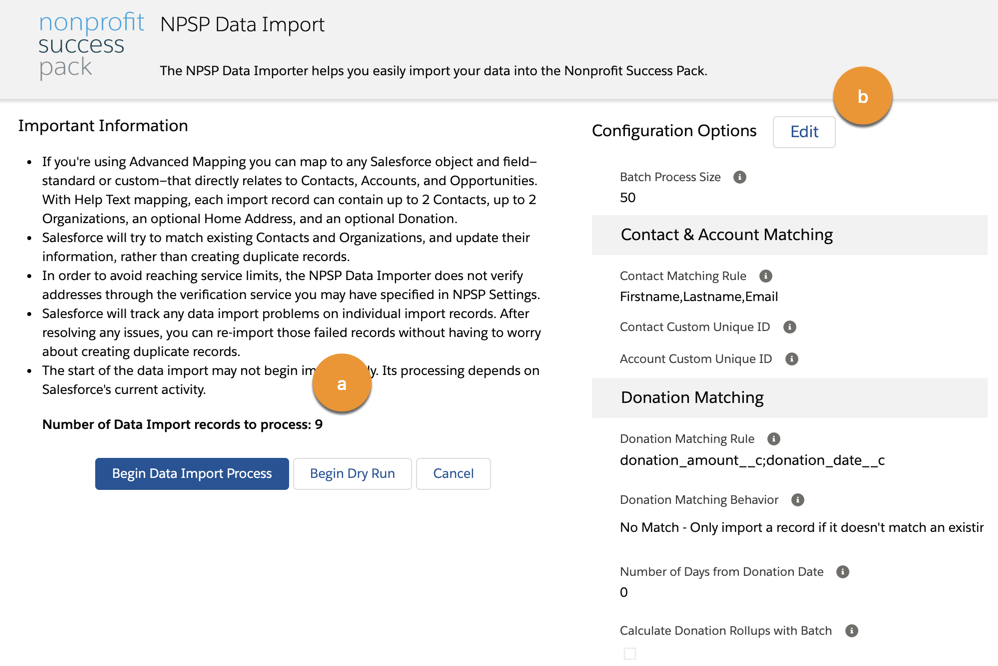Click the Nonprofit Success Pack logo
The width and height of the screenshot is (998, 666).
click(90, 47)
